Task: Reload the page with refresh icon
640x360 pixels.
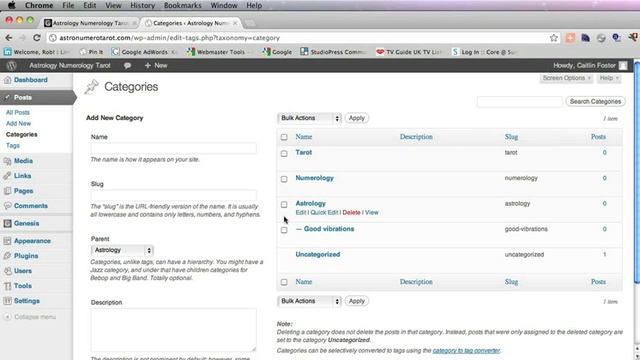Action: pyautogui.click(x=36, y=38)
